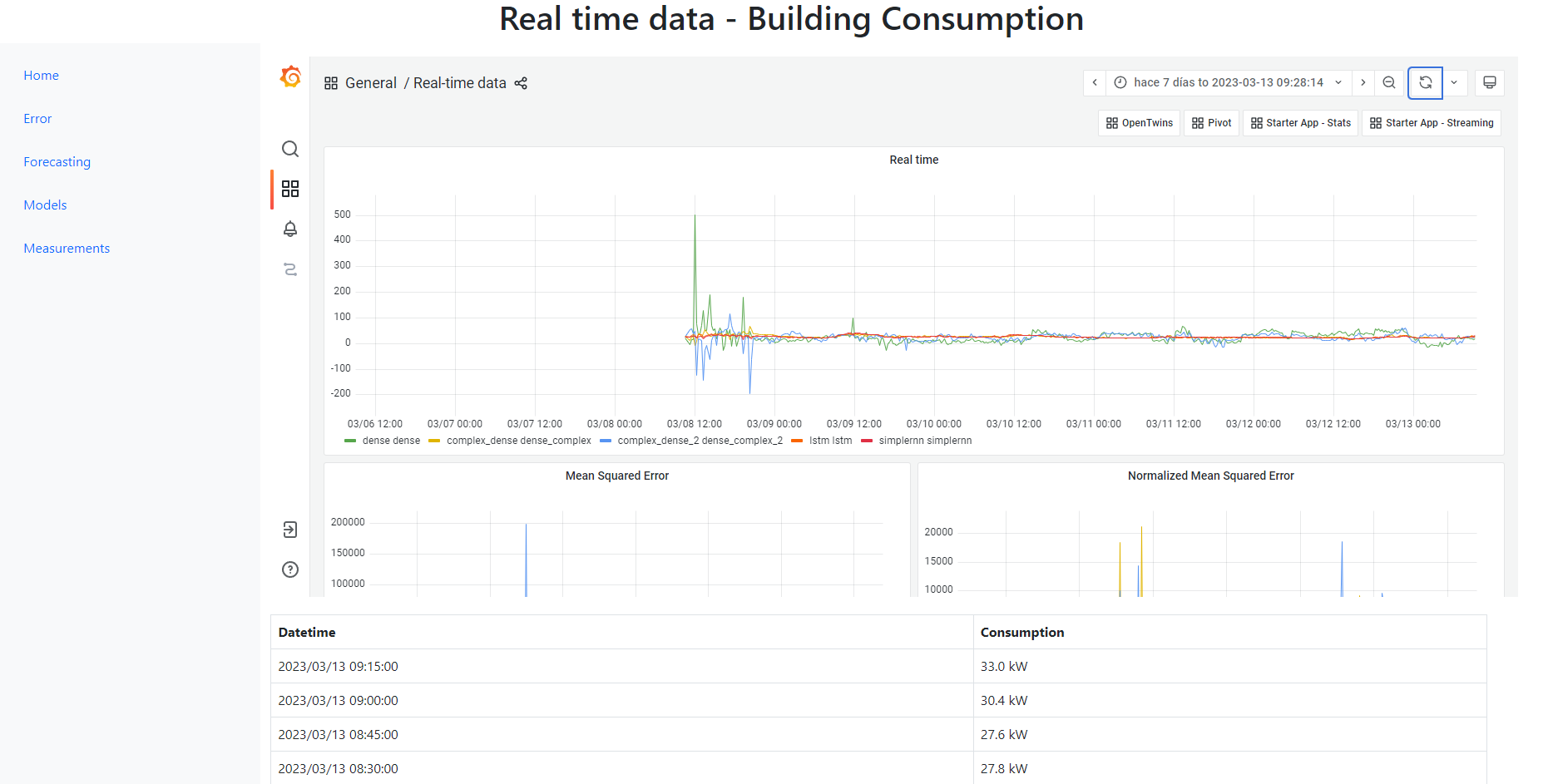Select the 27.8 kW cell
Viewport: 1553px width, 784px height.
click(1229, 768)
